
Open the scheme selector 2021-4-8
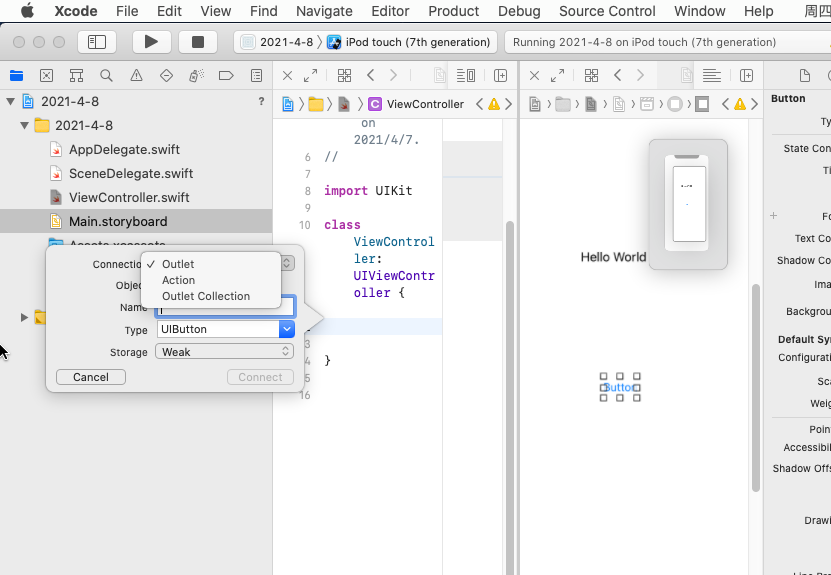pyautogui.click(x=278, y=42)
